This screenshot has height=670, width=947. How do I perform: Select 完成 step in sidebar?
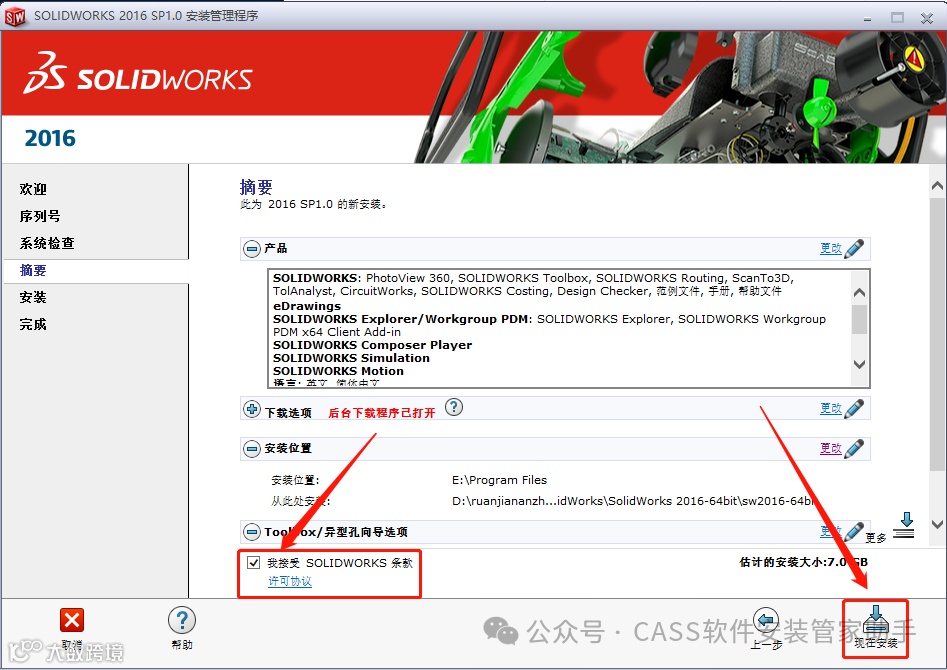pyautogui.click(x=33, y=324)
